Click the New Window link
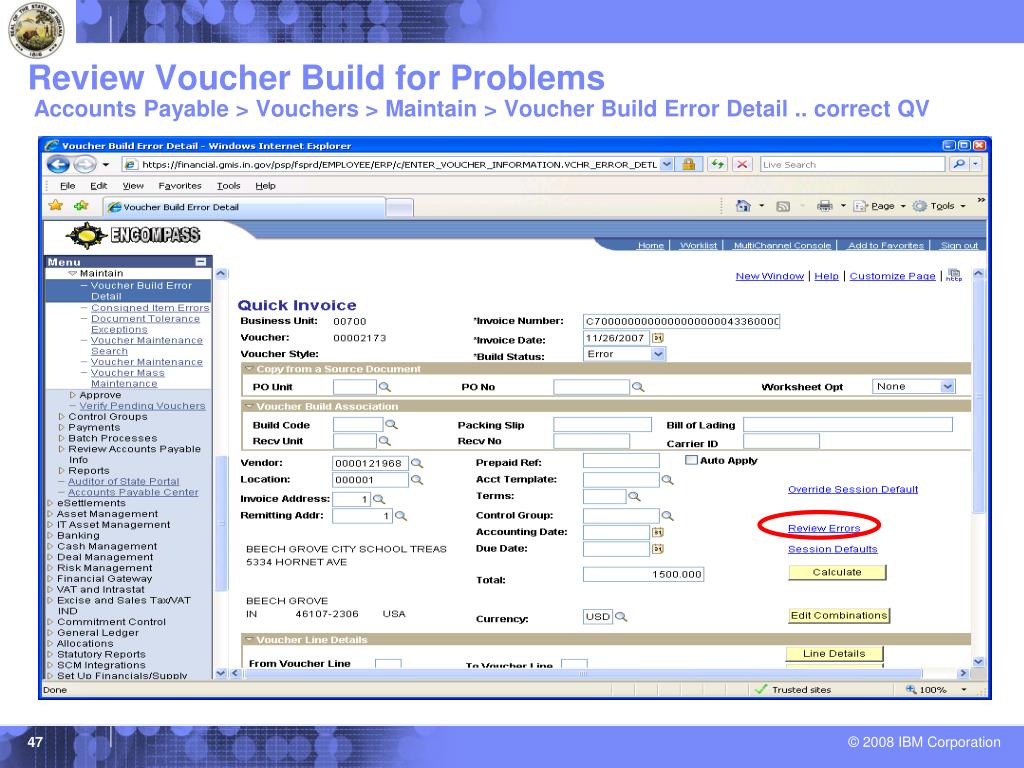 click(x=769, y=276)
